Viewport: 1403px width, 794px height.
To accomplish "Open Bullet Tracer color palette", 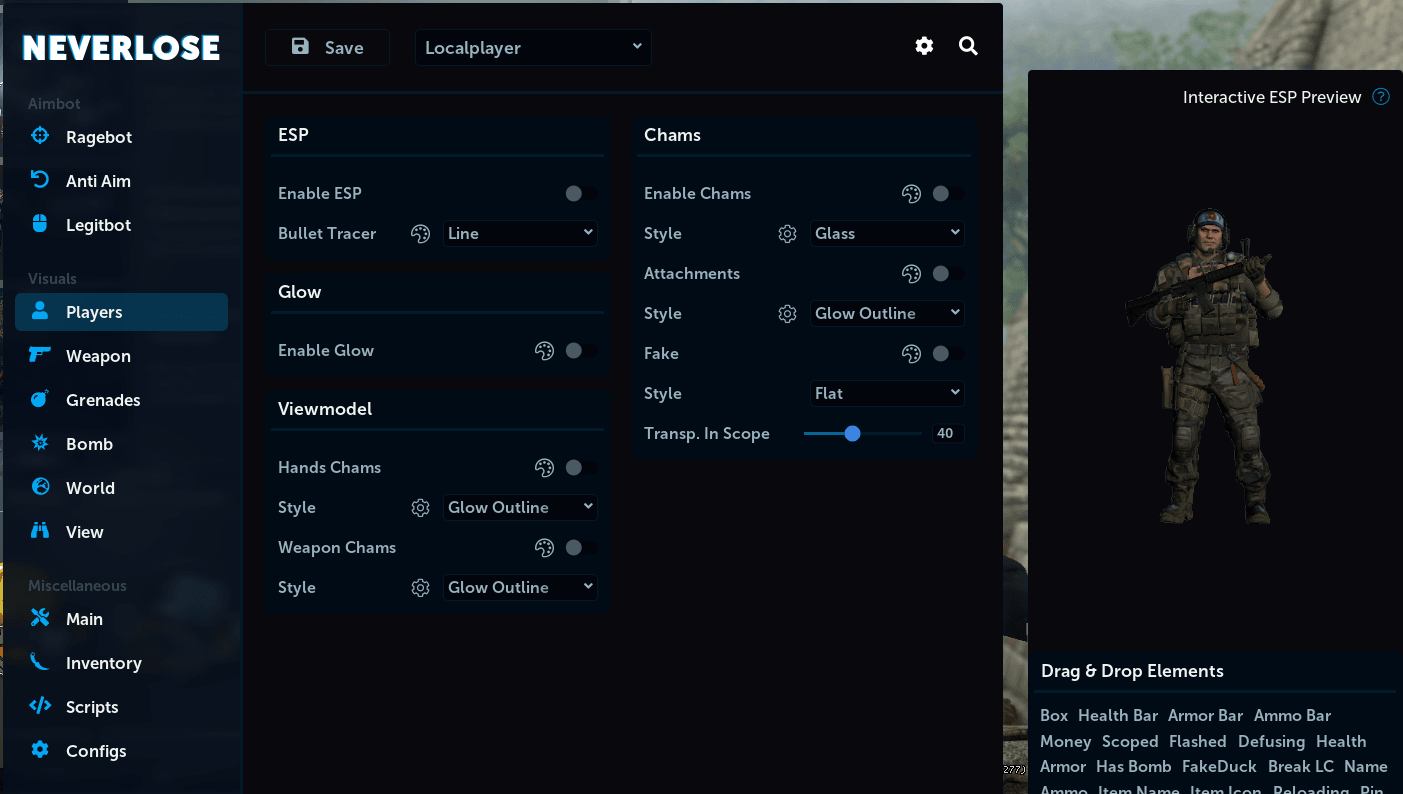I will (420, 233).
